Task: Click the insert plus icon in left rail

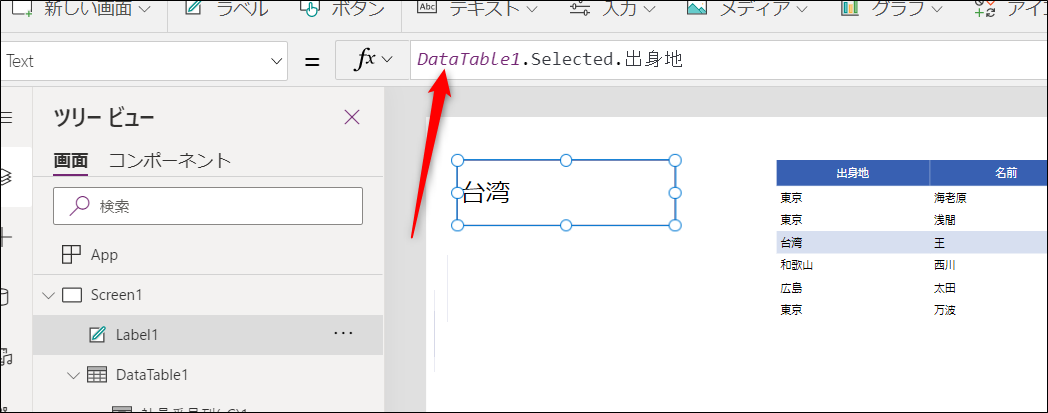Action: click(6, 237)
